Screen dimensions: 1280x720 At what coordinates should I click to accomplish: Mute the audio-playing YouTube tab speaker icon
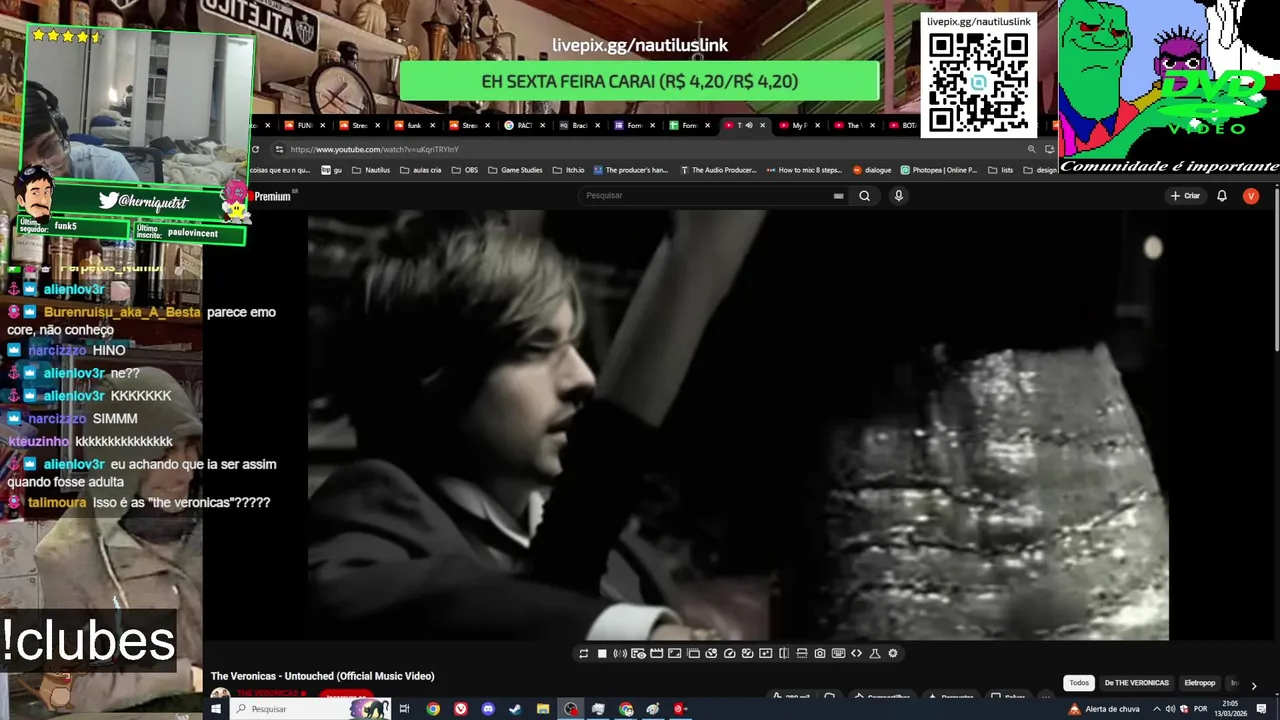pyautogui.click(x=749, y=126)
